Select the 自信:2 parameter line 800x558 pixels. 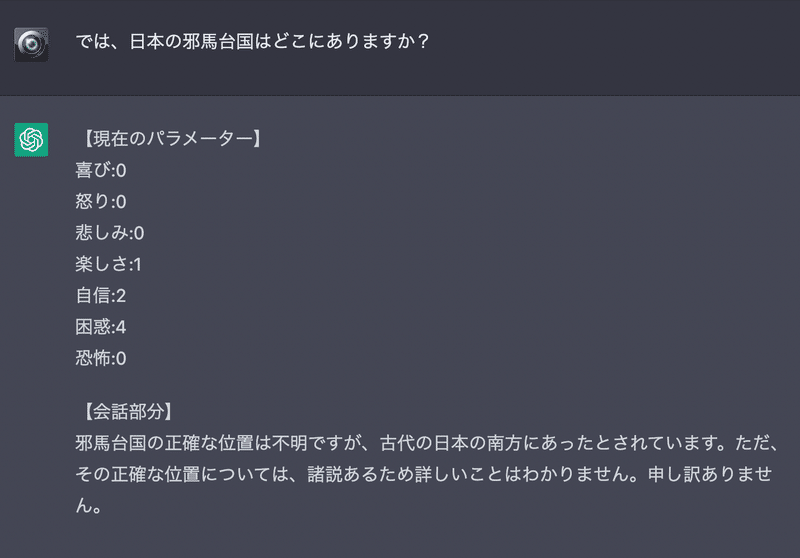click(101, 295)
